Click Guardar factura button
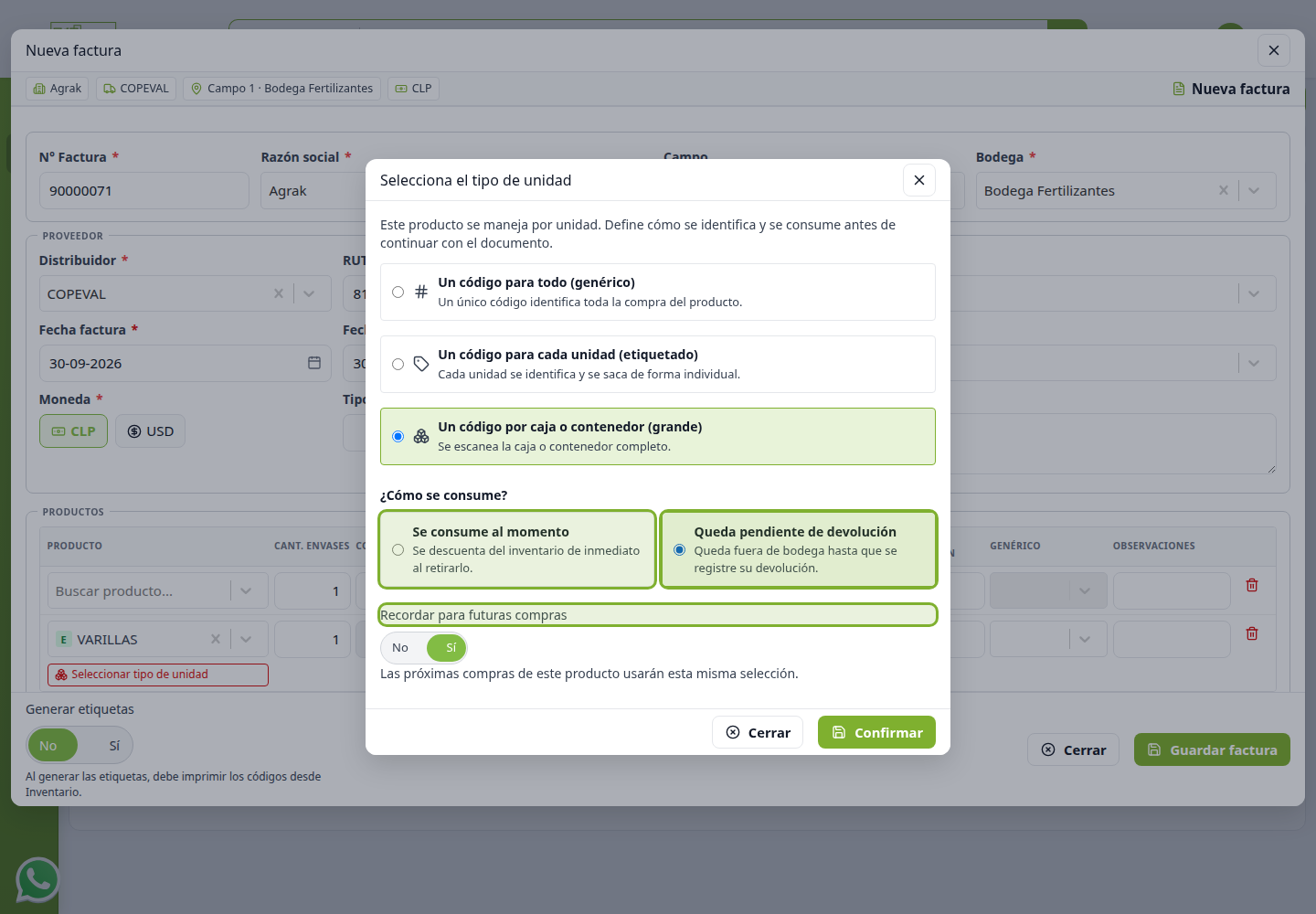This screenshot has width=1316, height=914. click(1212, 749)
